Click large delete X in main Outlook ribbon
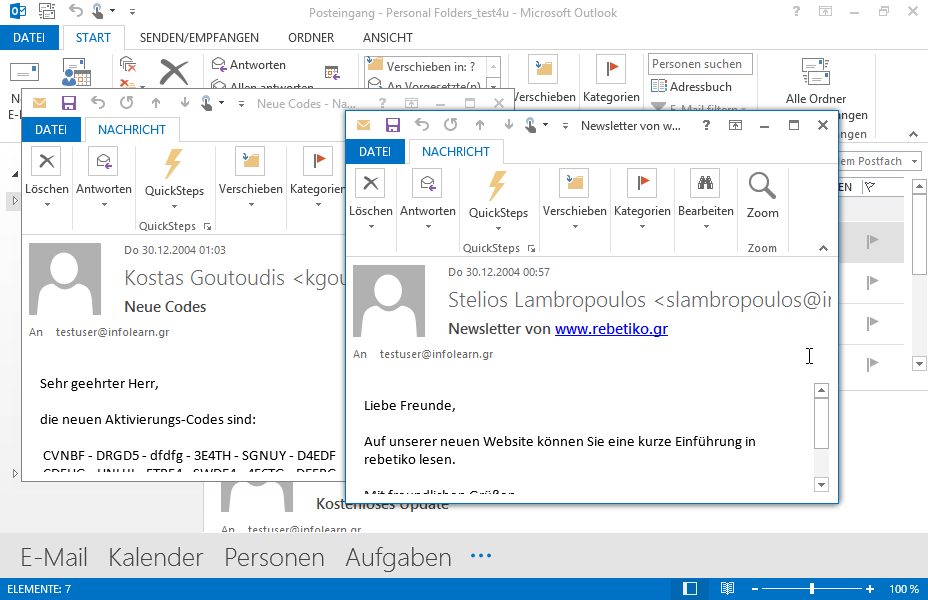928x600 pixels. (174, 73)
